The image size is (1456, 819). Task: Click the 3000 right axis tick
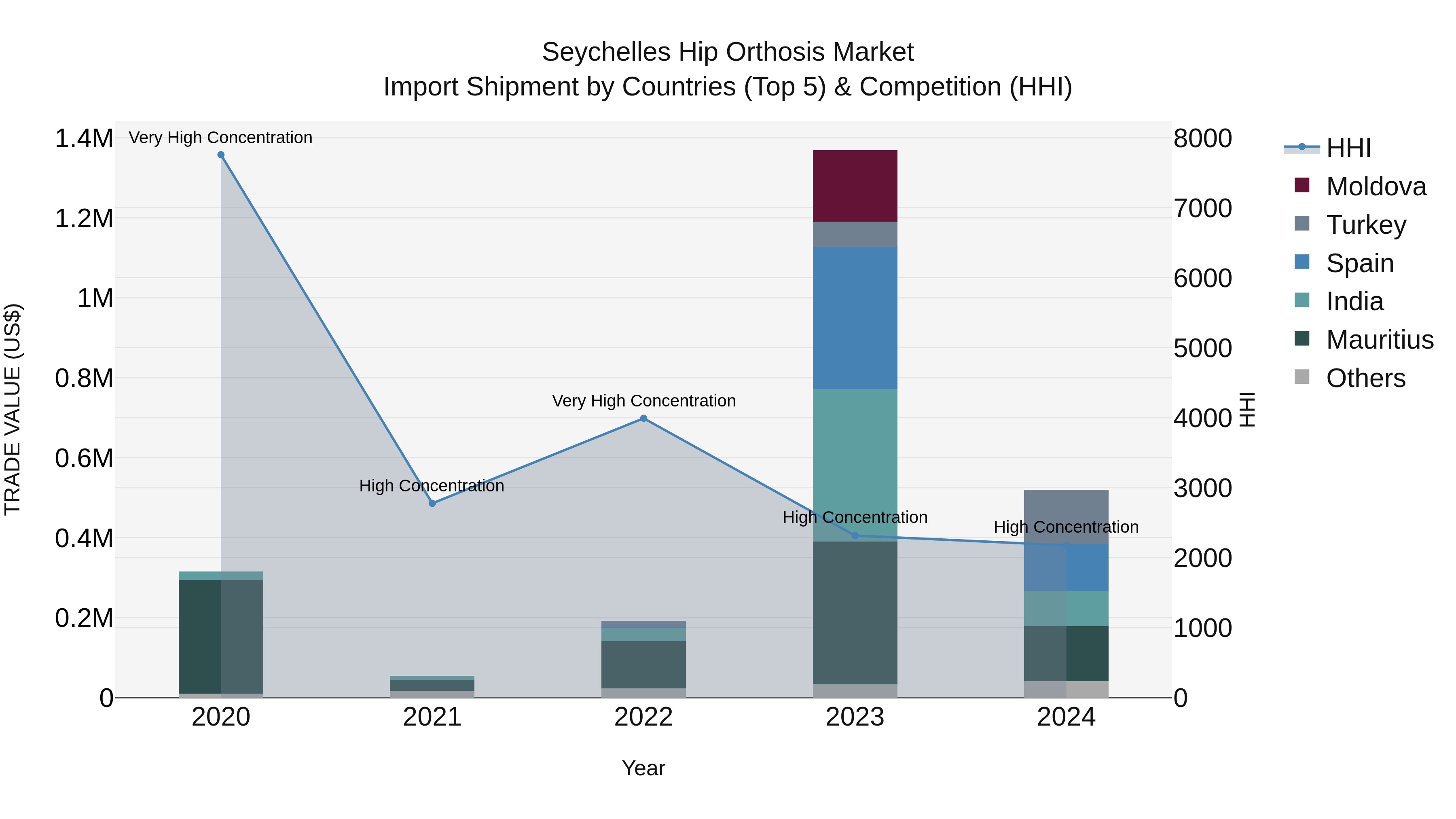pos(1203,488)
